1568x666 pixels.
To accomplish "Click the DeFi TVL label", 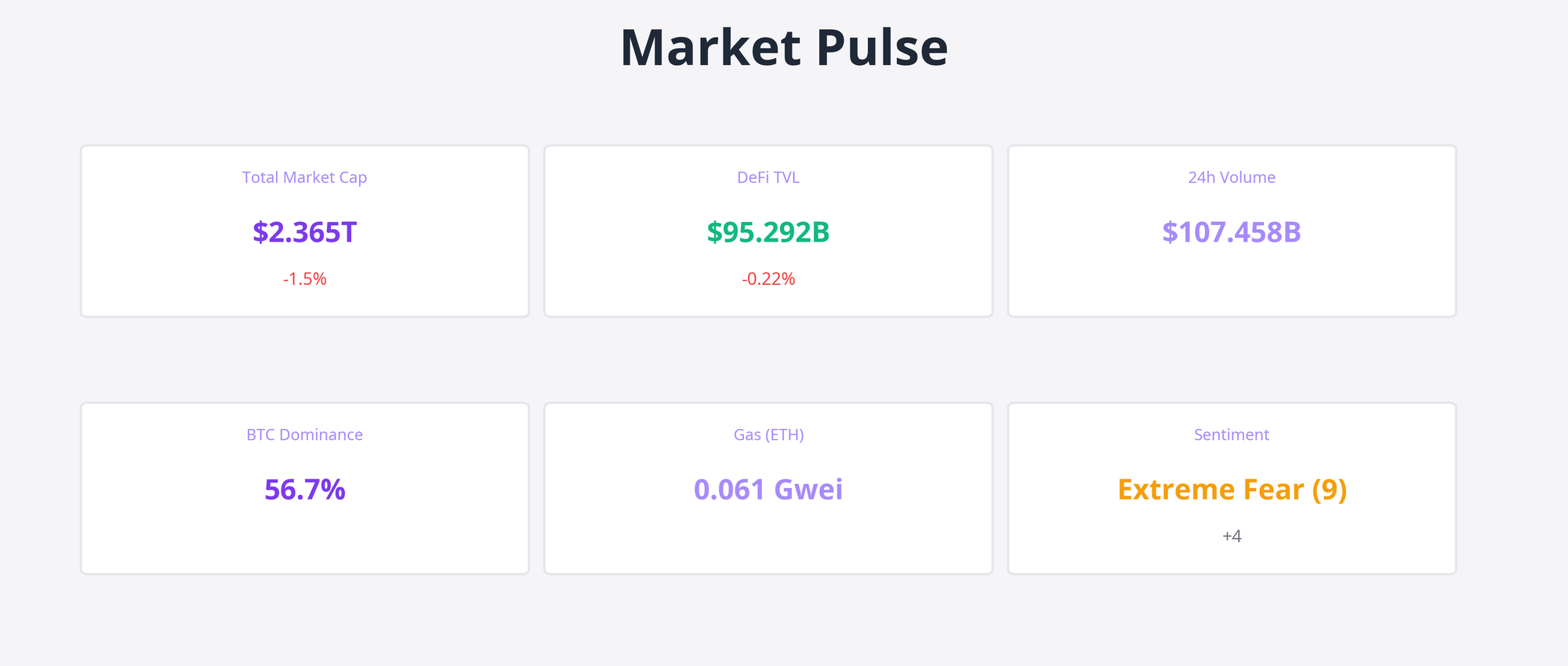I will [768, 177].
